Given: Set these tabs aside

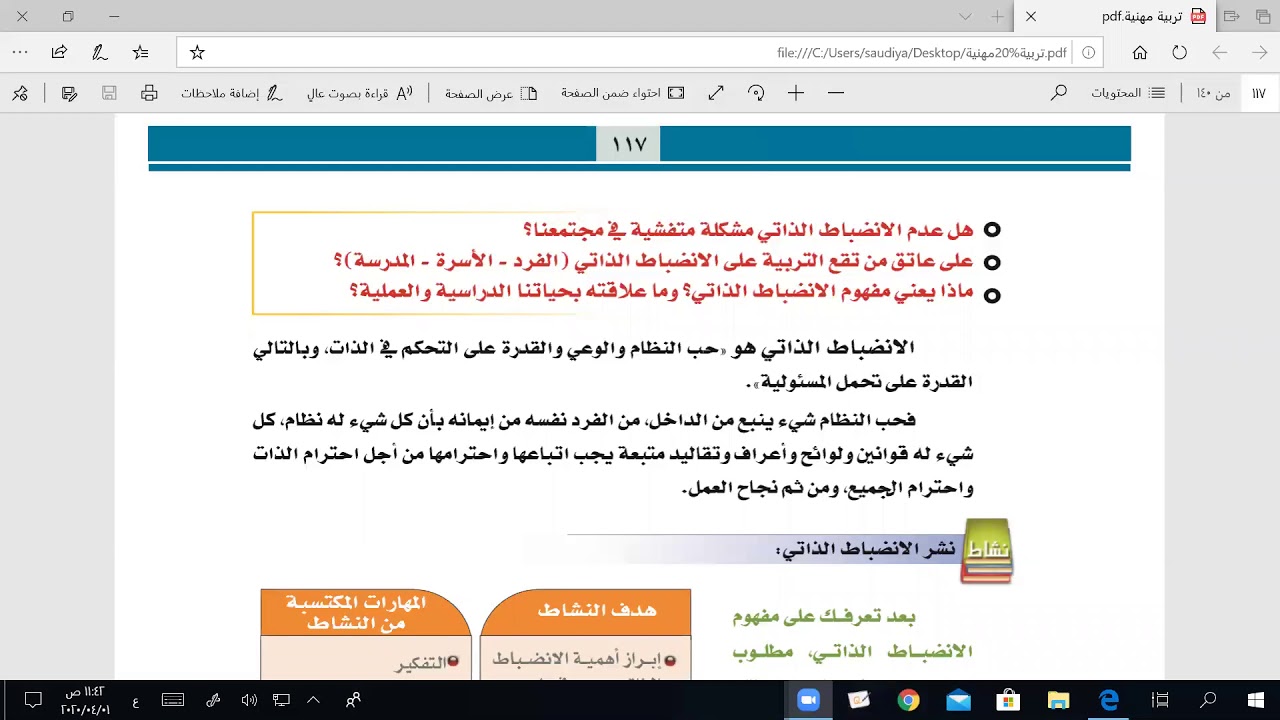Looking at the screenshot, I should point(1232,17).
